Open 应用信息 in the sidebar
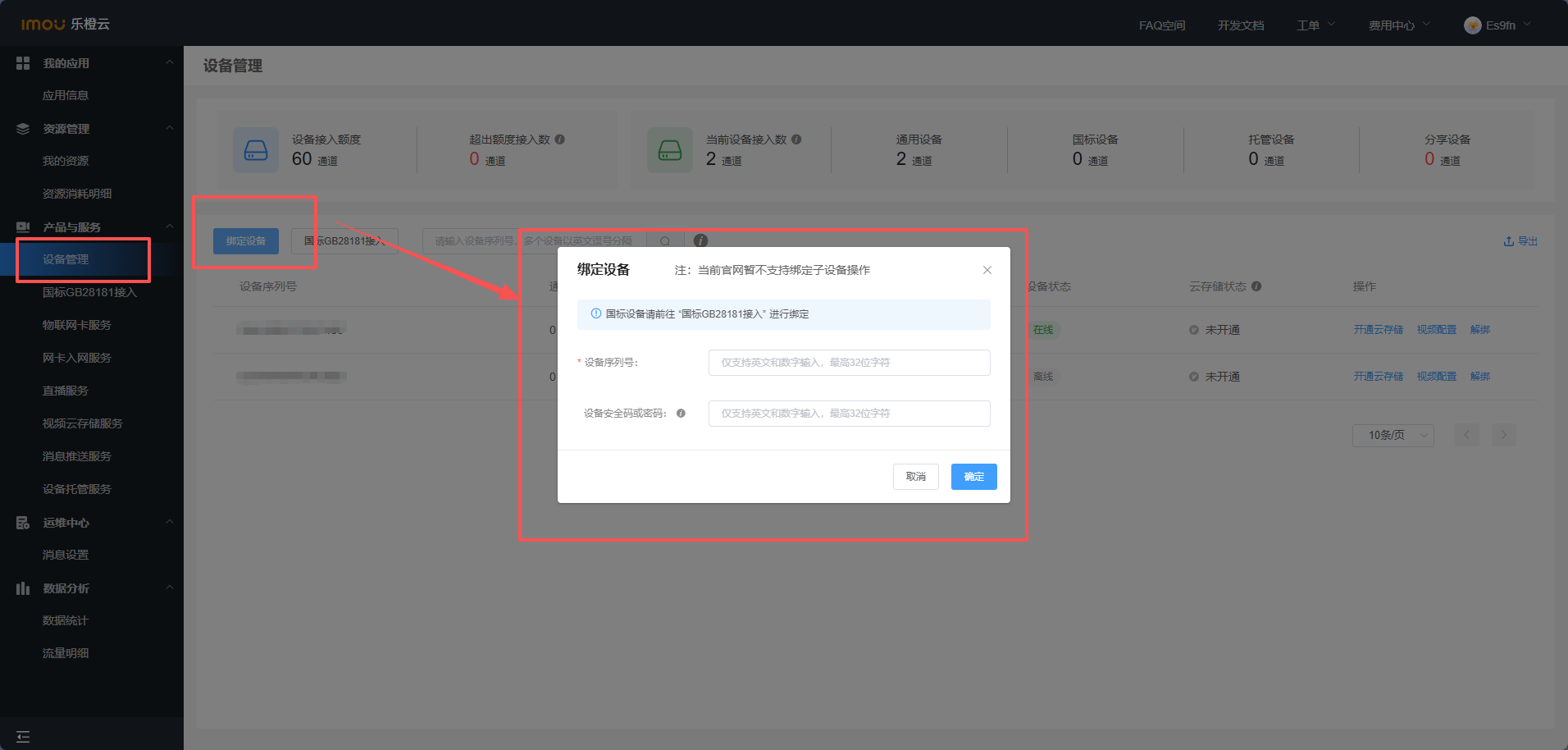The height and width of the screenshot is (750, 1568). point(66,95)
